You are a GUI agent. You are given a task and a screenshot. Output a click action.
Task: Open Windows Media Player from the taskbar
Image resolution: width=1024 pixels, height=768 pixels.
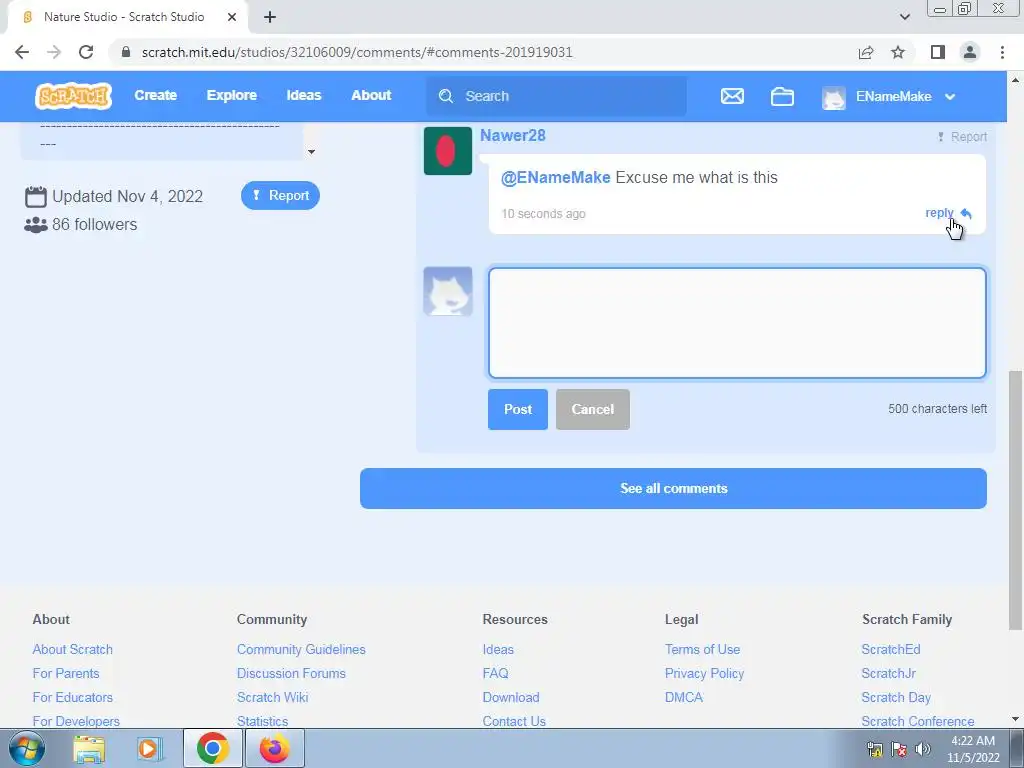pos(149,748)
